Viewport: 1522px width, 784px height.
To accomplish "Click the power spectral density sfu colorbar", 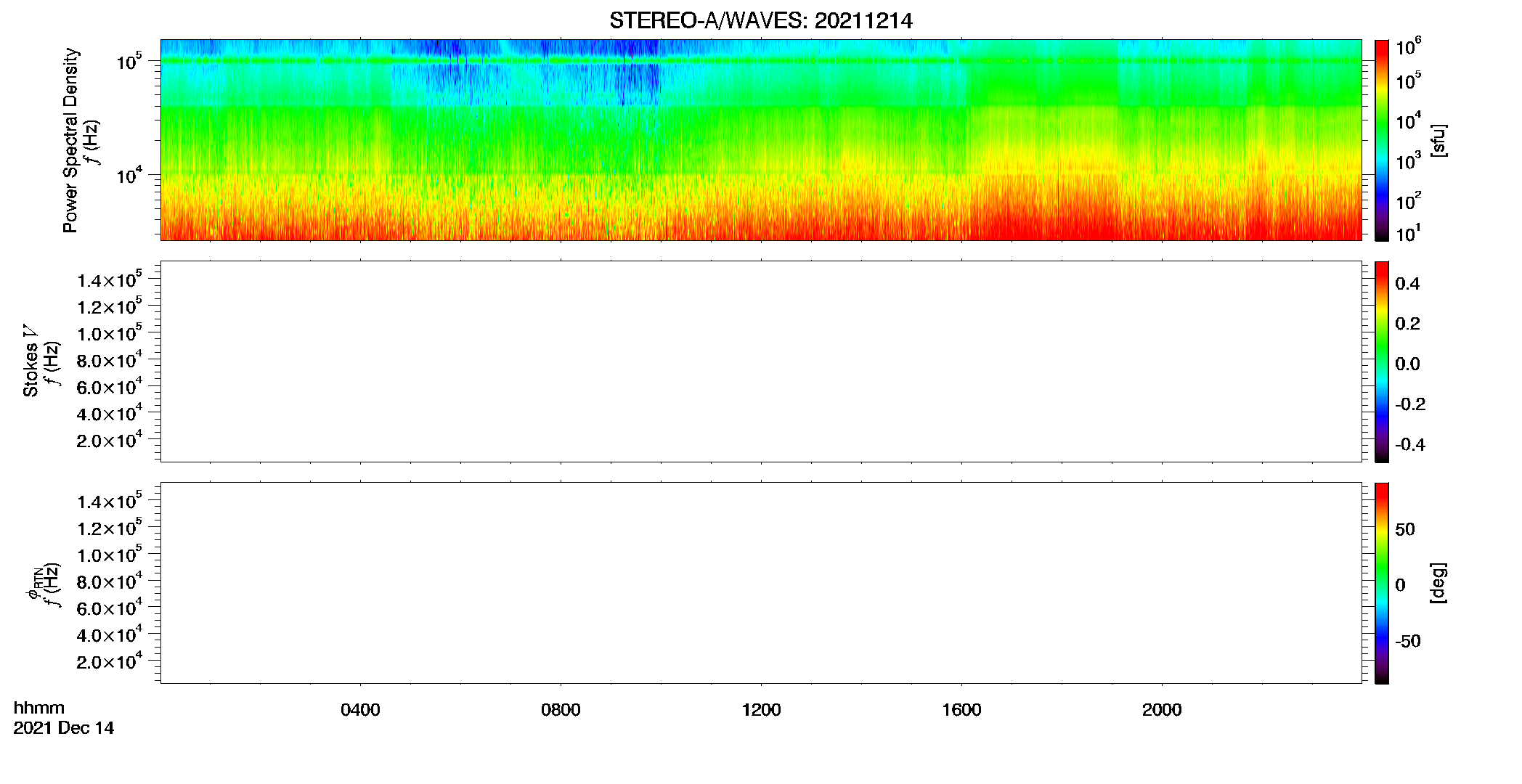I will point(1382,140).
